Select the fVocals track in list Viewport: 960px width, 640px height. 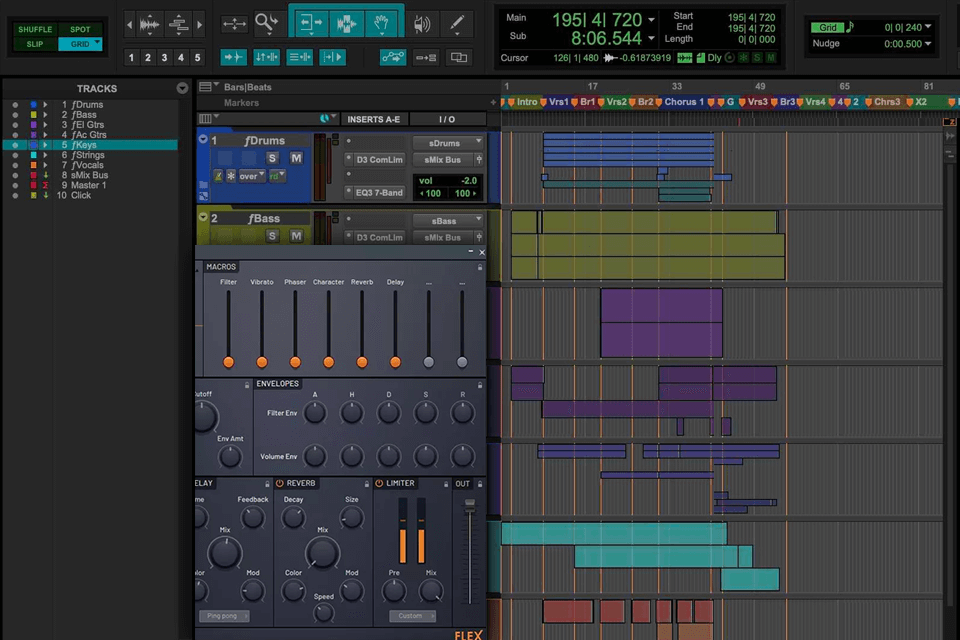(x=87, y=165)
